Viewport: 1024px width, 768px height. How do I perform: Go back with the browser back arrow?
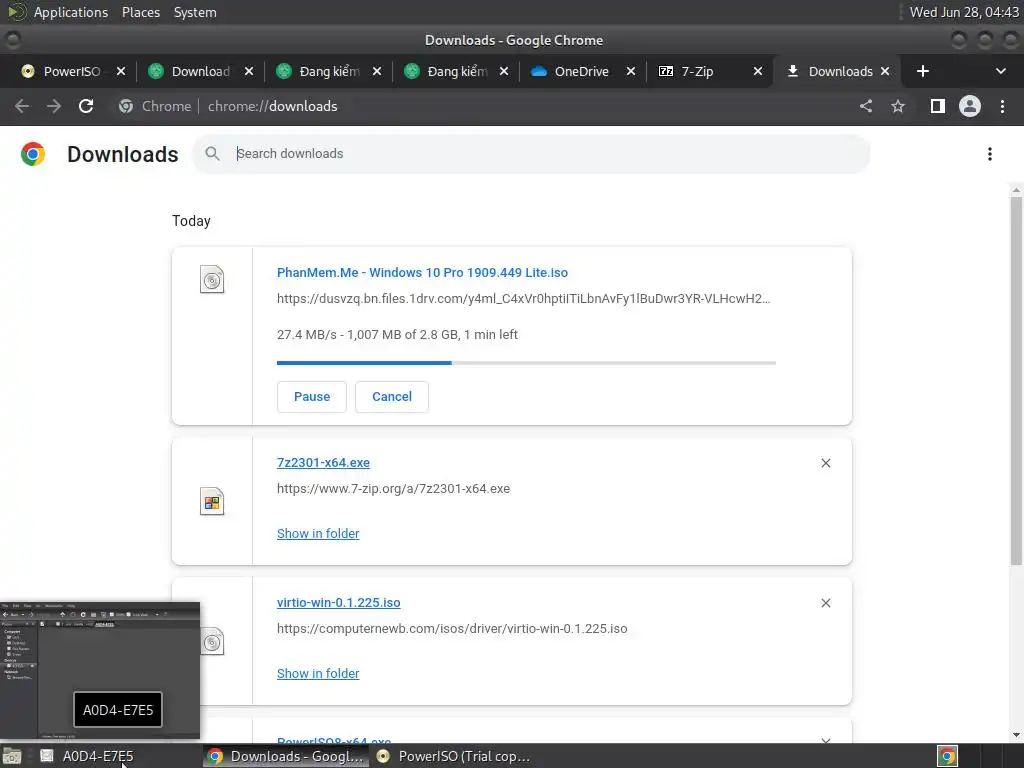[22, 106]
